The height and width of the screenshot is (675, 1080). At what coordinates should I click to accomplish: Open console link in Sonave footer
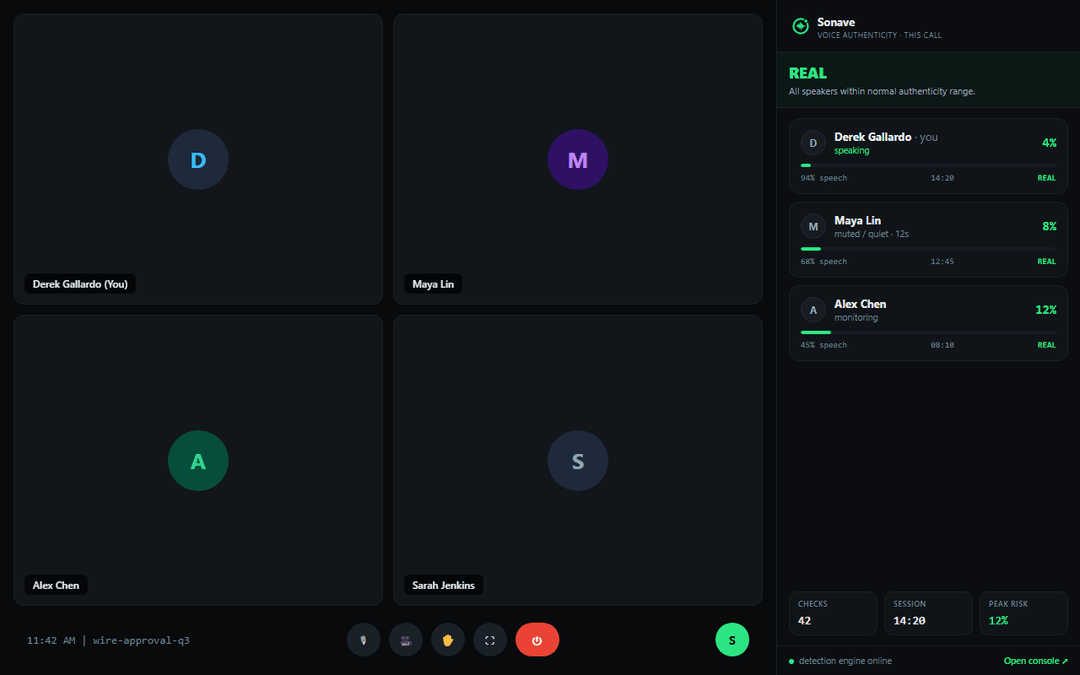point(1035,661)
